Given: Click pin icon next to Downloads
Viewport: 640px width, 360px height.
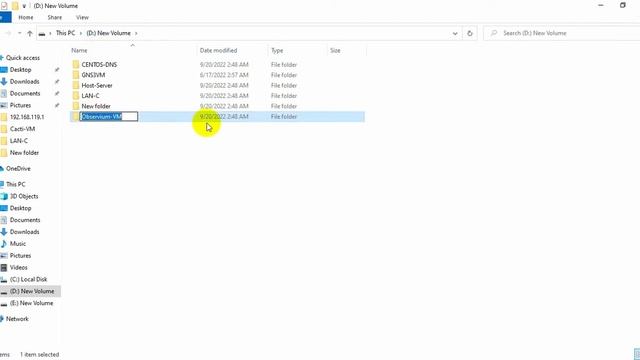Looking at the screenshot, I should coord(57,82).
